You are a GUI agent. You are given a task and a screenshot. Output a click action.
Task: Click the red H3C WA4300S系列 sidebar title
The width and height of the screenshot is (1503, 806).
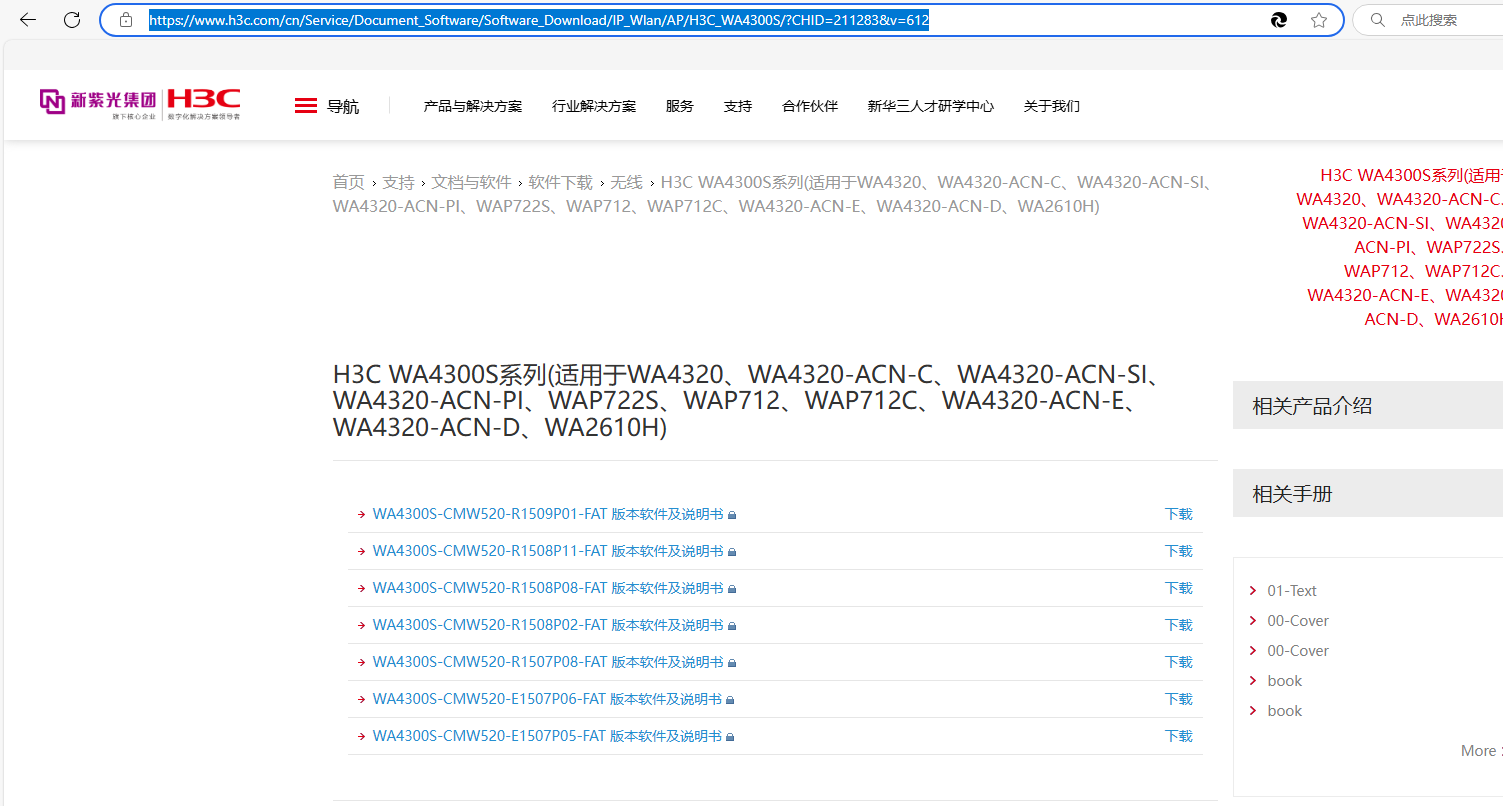pos(1400,247)
